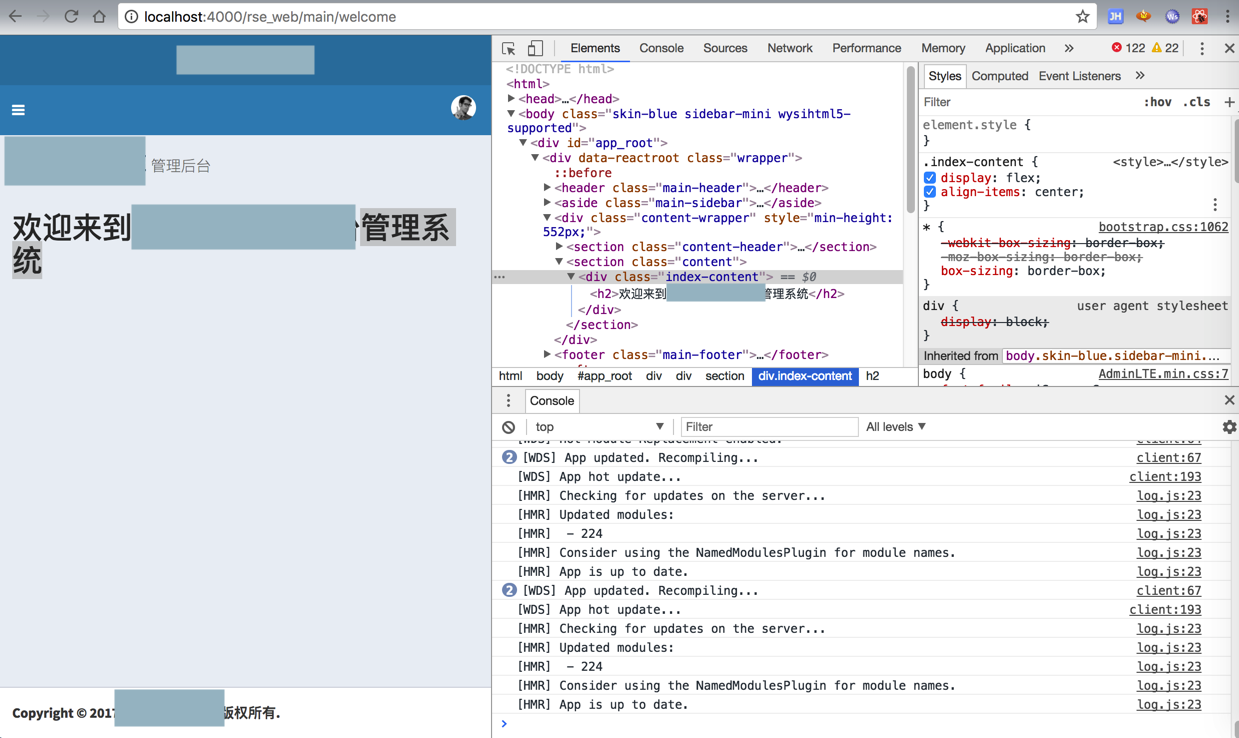Image resolution: width=1239 pixels, height=738 pixels.
Task: Select the 'h2' breadcrumb item
Action: (873, 376)
